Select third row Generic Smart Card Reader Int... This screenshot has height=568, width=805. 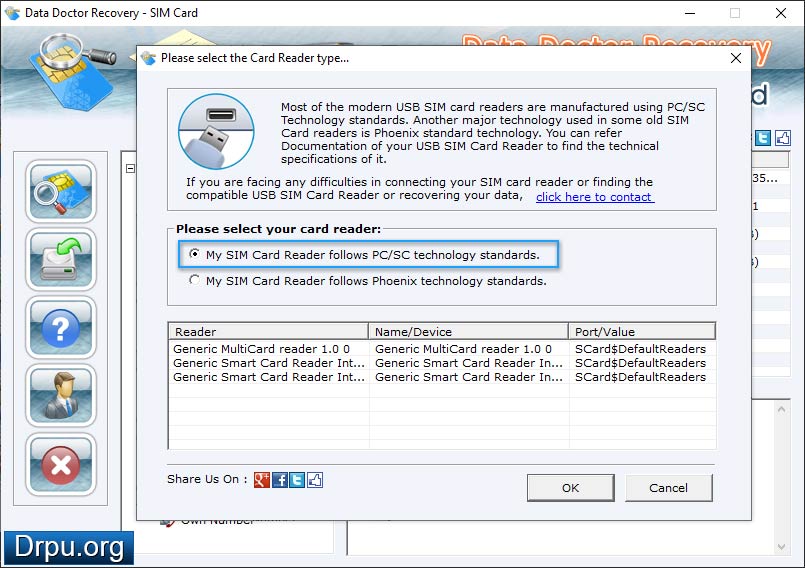(x=442, y=377)
